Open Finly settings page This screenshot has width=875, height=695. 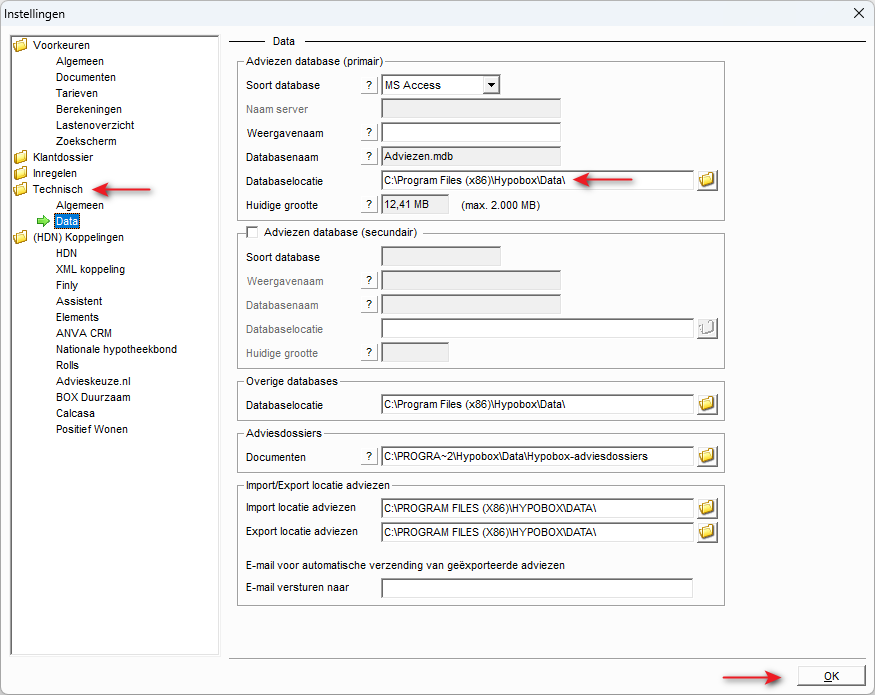click(67, 285)
